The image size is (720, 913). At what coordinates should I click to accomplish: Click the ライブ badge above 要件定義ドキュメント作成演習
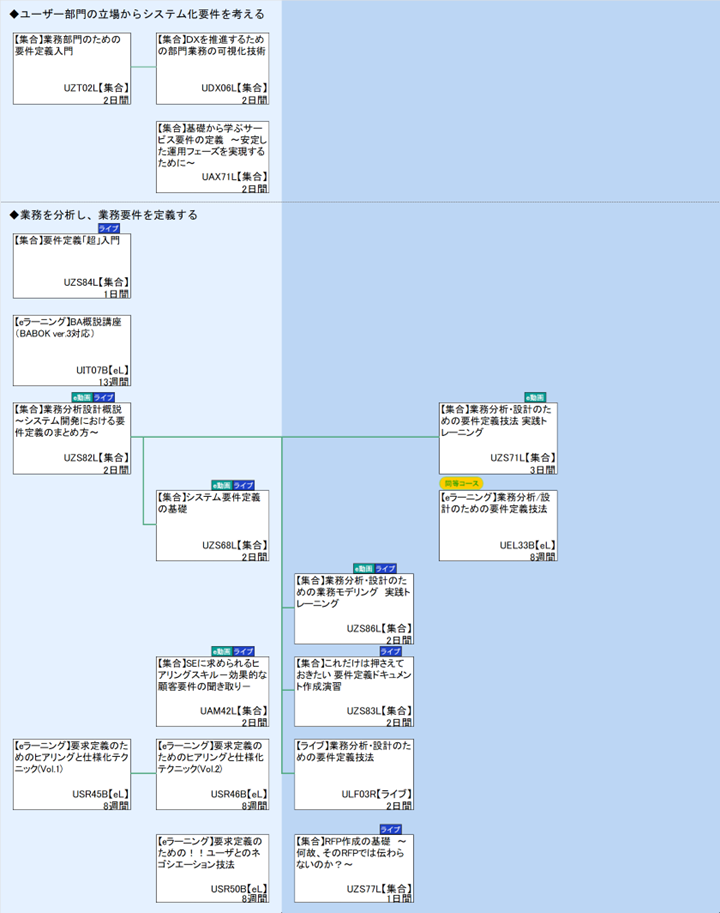(391, 651)
